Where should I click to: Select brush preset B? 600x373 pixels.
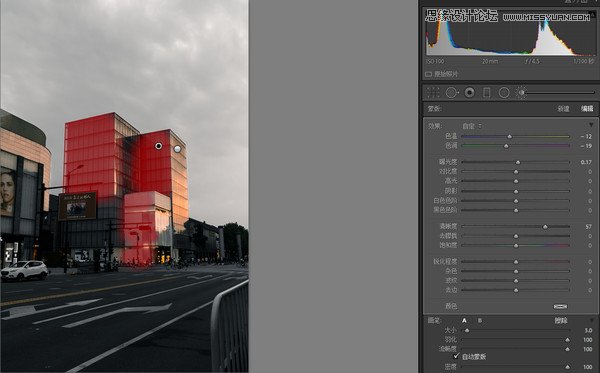(479, 321)
